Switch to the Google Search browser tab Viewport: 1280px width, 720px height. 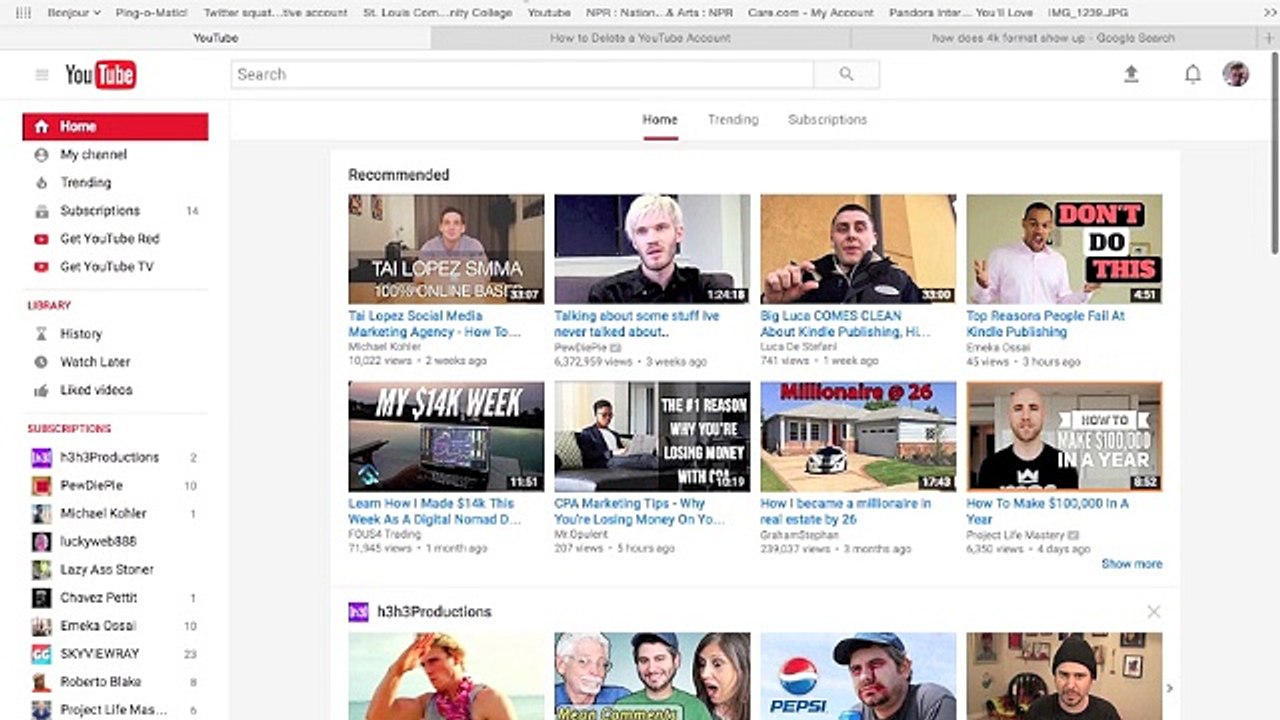pos(1053,38)
